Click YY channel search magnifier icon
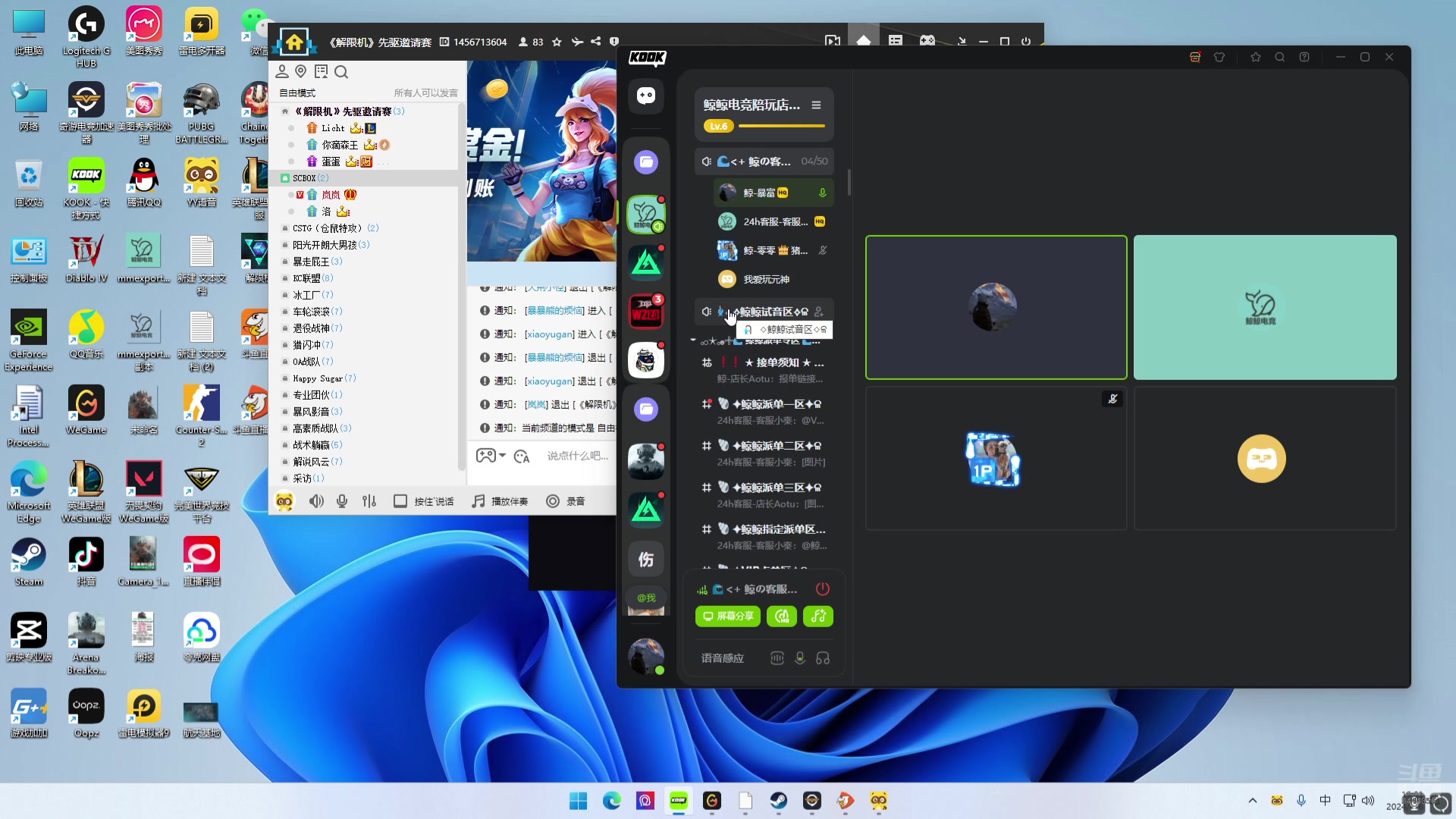 click(341, 72)
